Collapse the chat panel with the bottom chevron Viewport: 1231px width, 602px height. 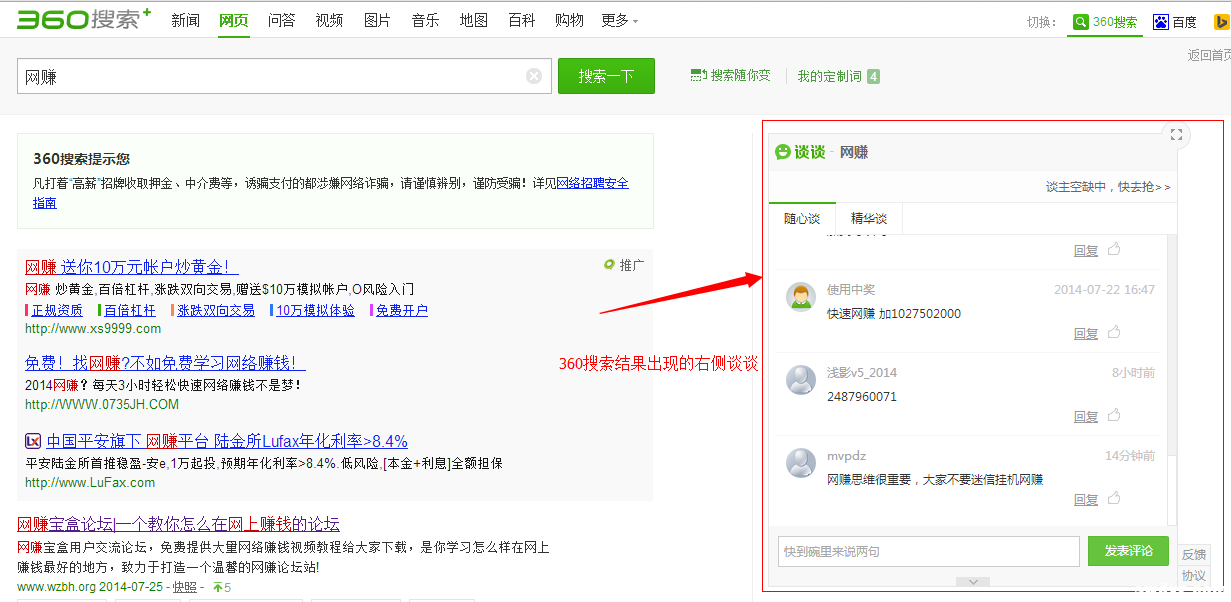pos(973,581)
